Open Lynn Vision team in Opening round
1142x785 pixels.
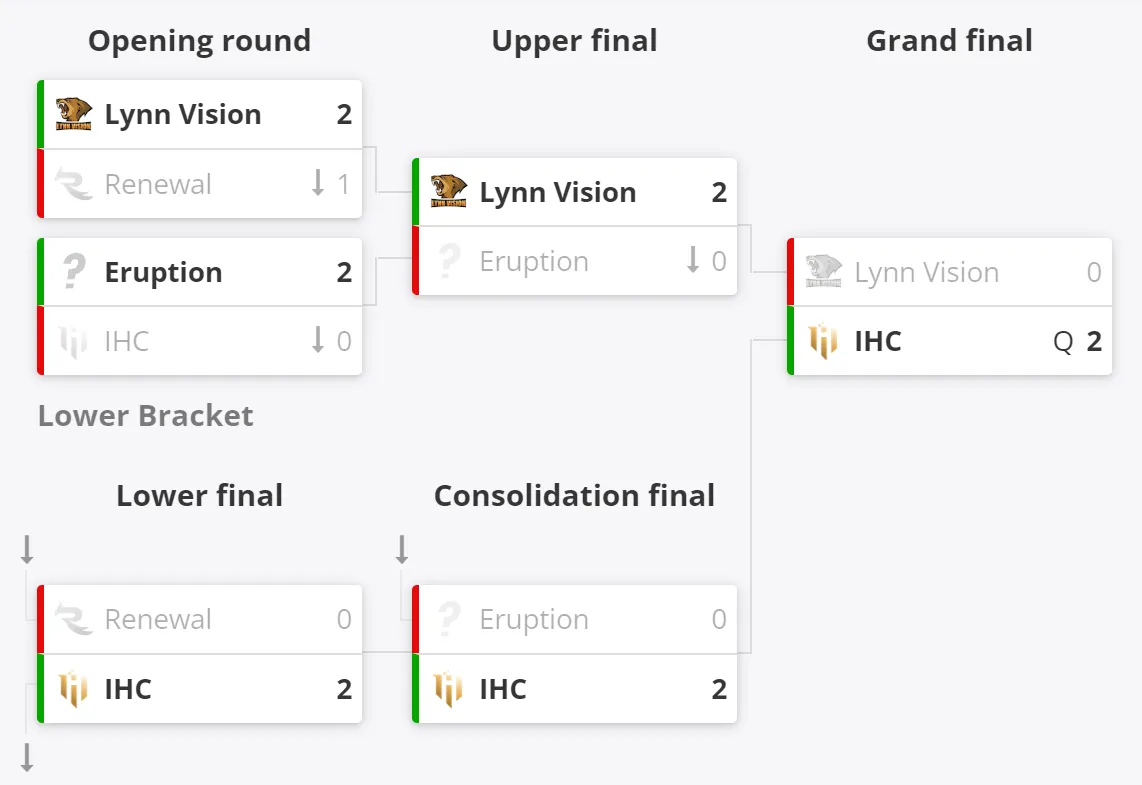(183, 114)
